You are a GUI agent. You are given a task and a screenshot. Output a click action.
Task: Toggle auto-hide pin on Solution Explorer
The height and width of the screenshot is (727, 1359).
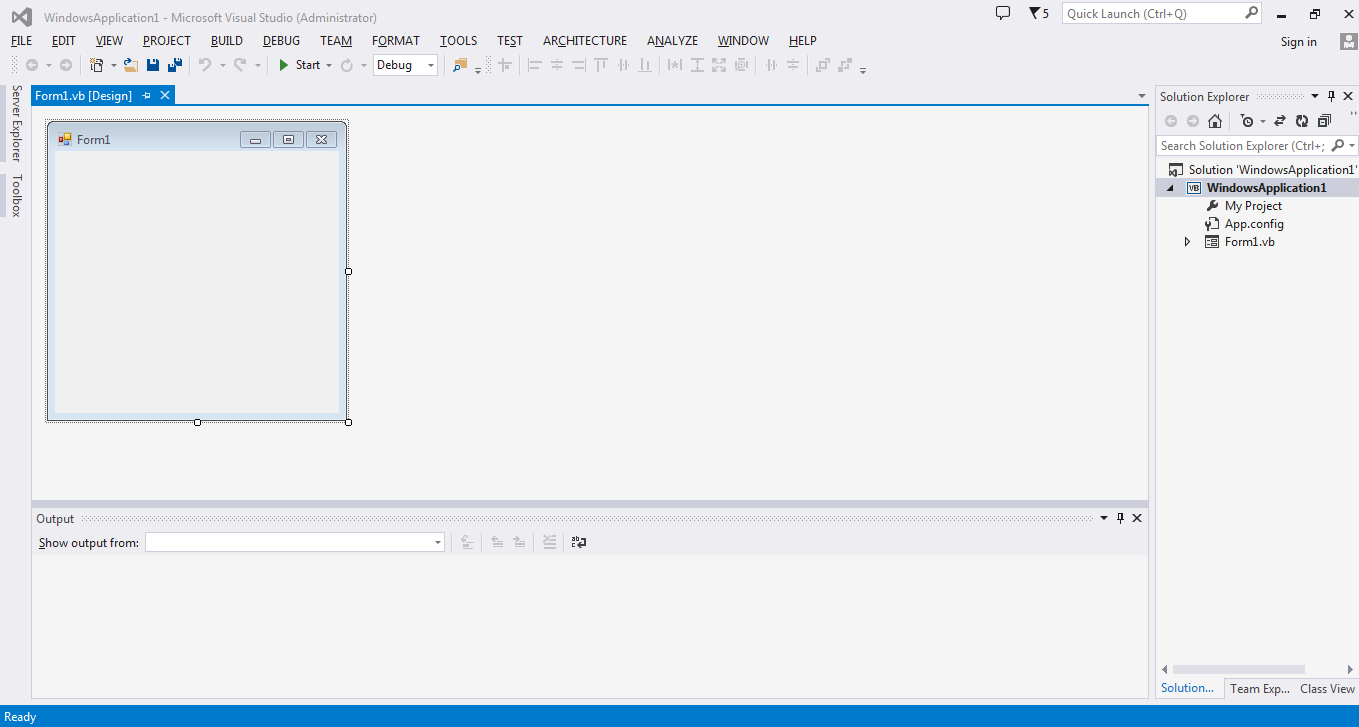pos(1331,96)
